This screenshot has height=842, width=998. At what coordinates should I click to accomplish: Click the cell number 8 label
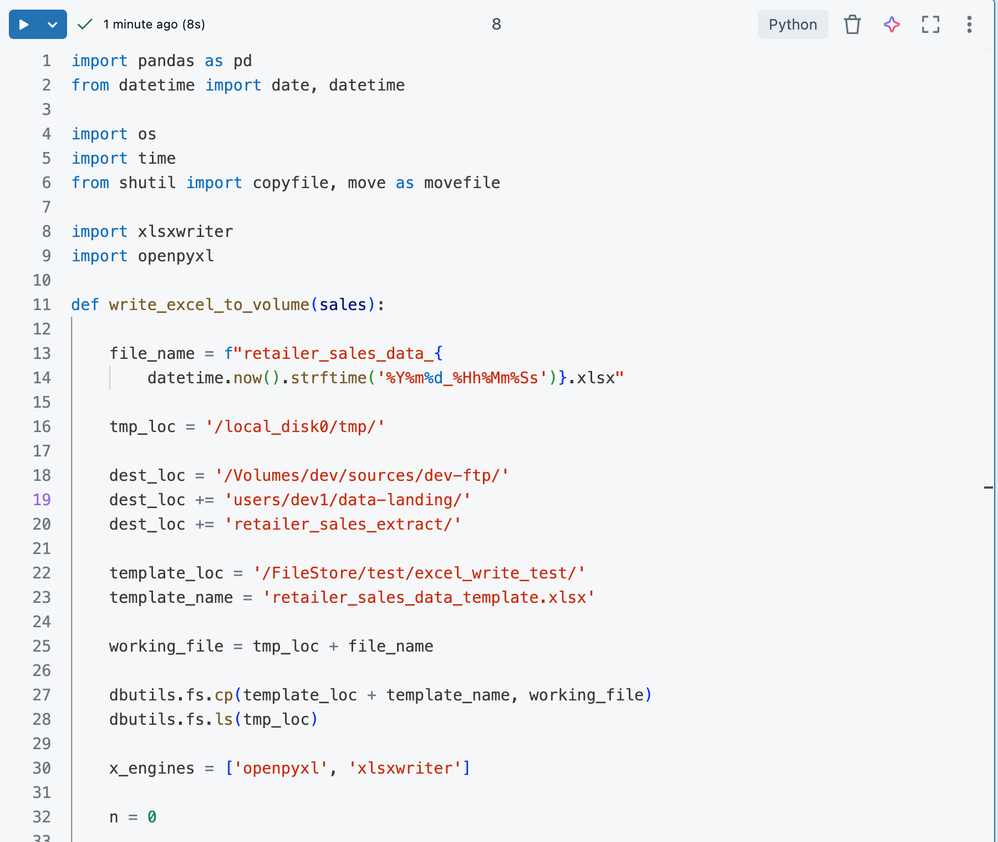pyautogui.click(x=496, y=24)
